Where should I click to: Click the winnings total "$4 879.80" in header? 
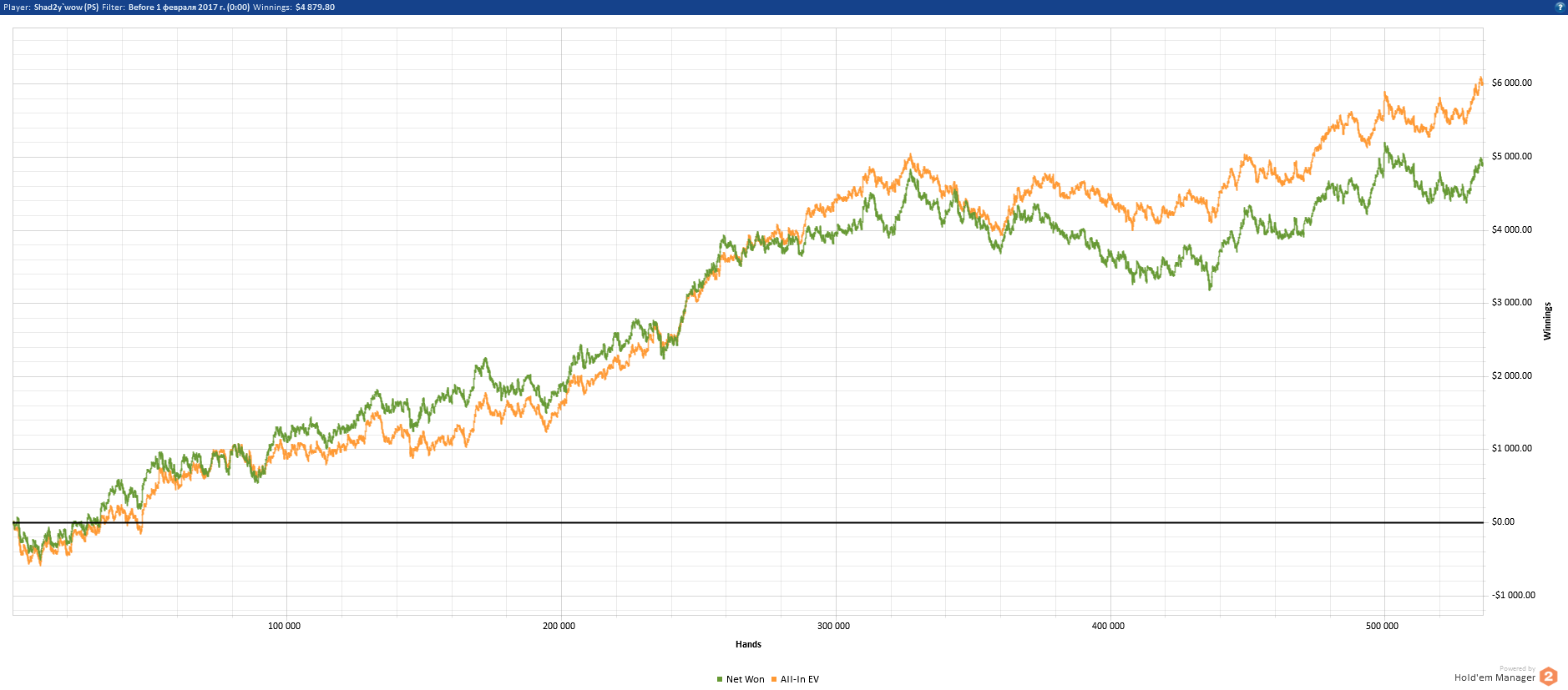tap(315, 8)
